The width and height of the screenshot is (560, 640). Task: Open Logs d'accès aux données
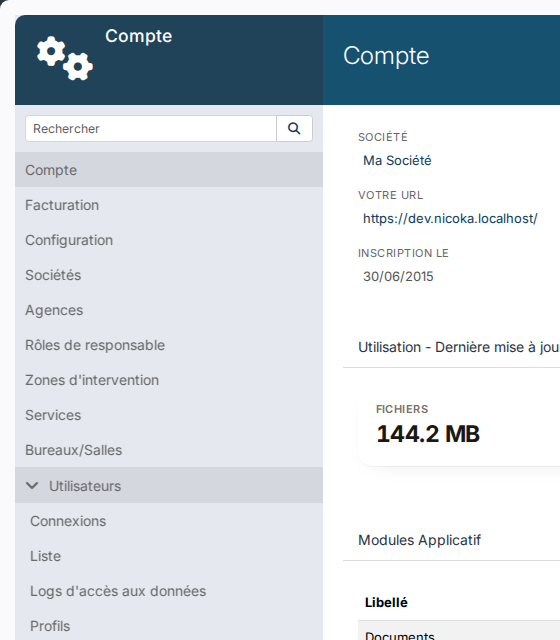pyautogui.click(x=169, y=591)
